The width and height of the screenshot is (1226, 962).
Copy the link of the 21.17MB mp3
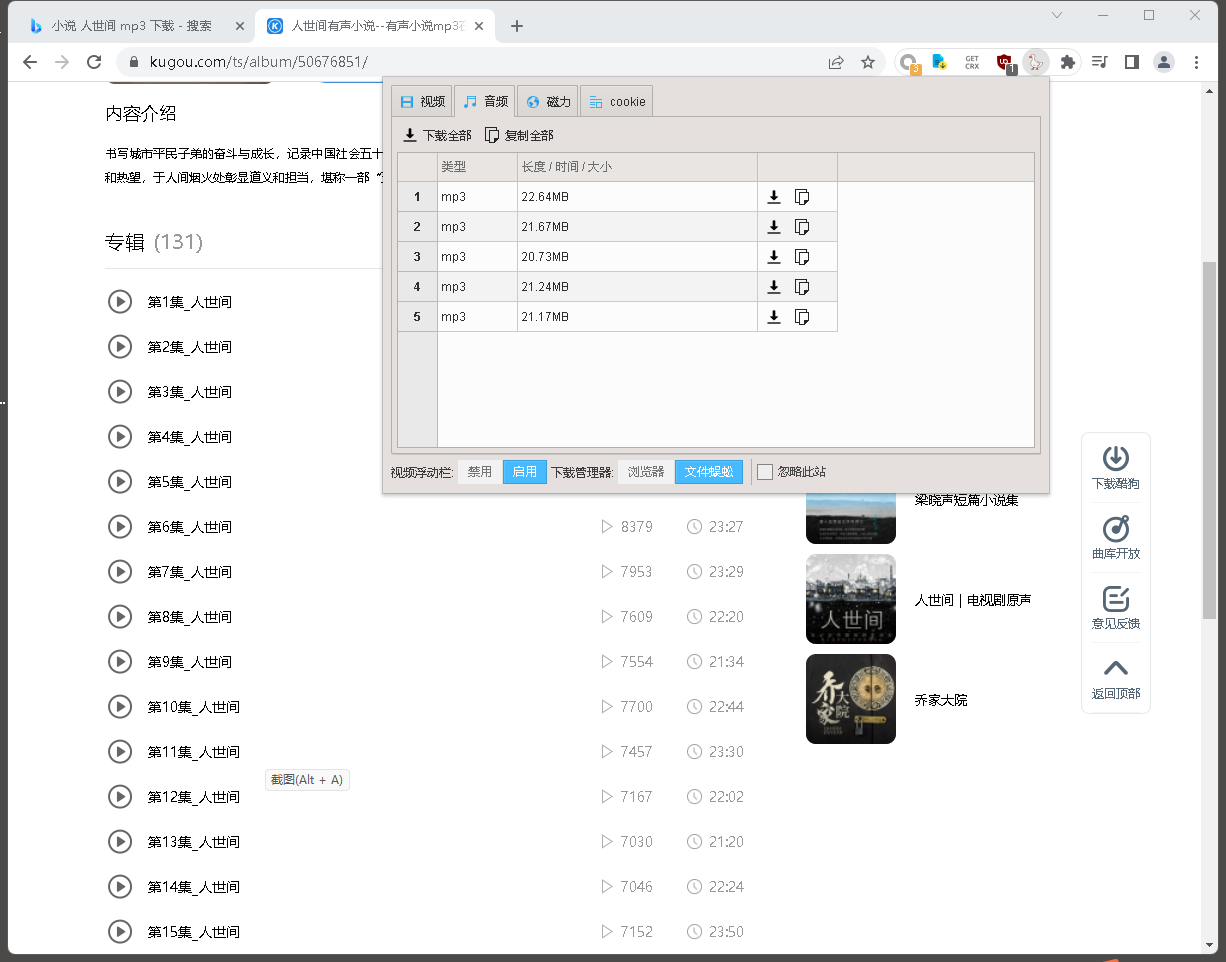pyautogui.click(x=801, y=317)
